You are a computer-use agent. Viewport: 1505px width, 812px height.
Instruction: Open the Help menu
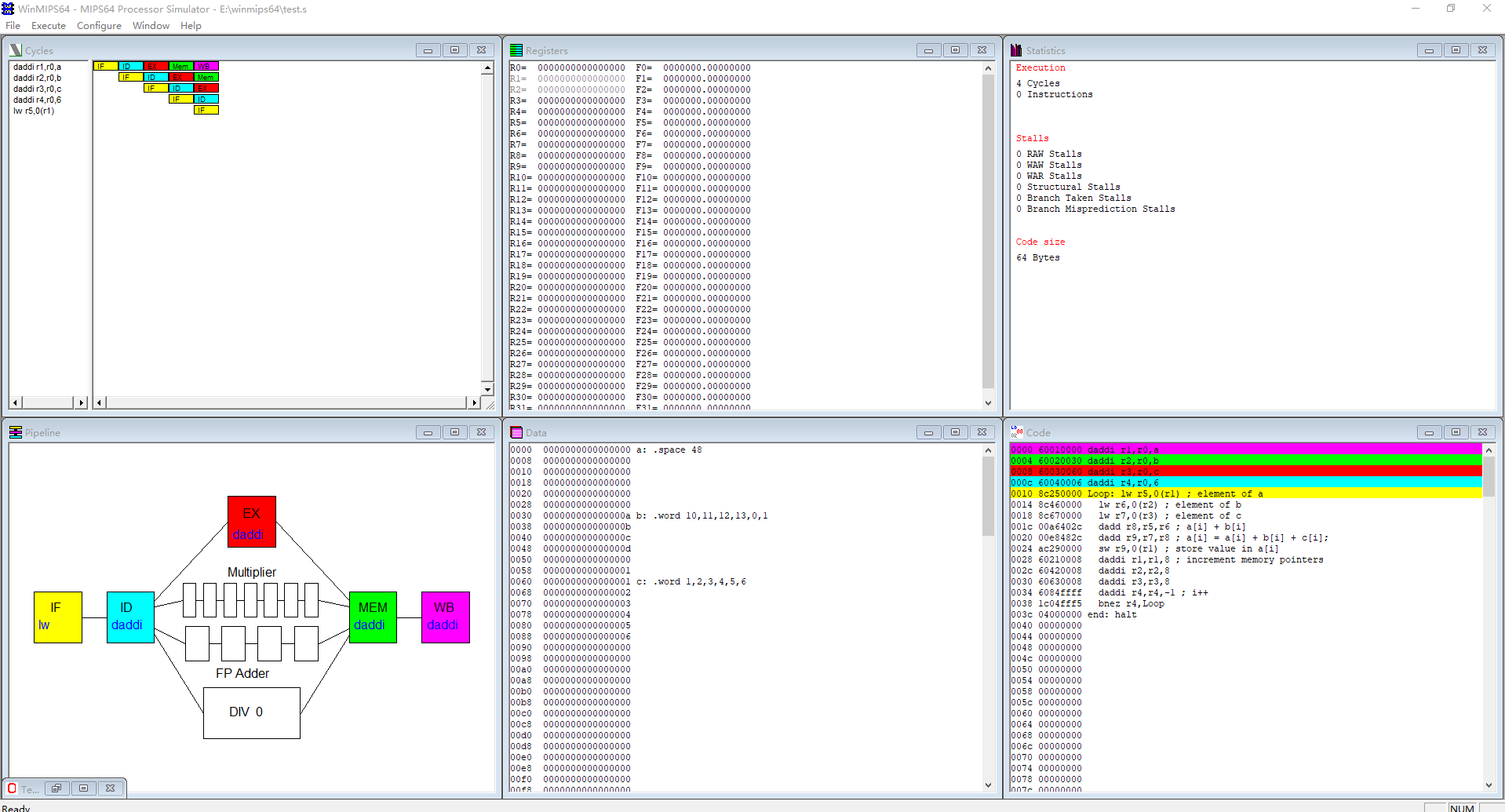click(191, 25)
